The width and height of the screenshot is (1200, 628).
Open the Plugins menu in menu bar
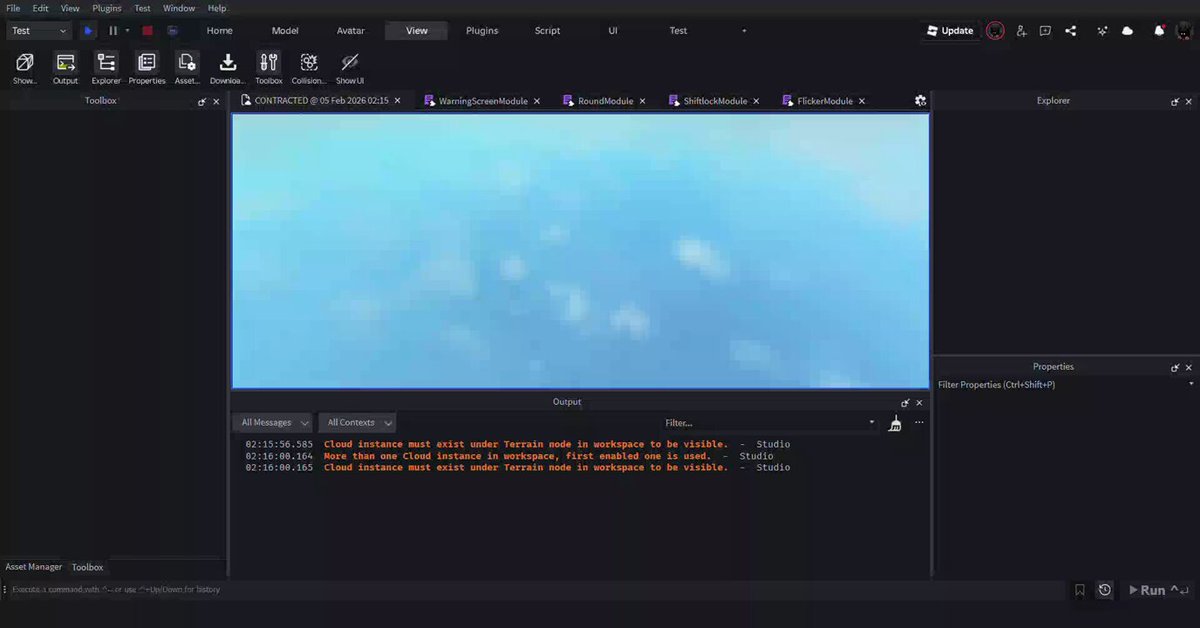(106, 8)
